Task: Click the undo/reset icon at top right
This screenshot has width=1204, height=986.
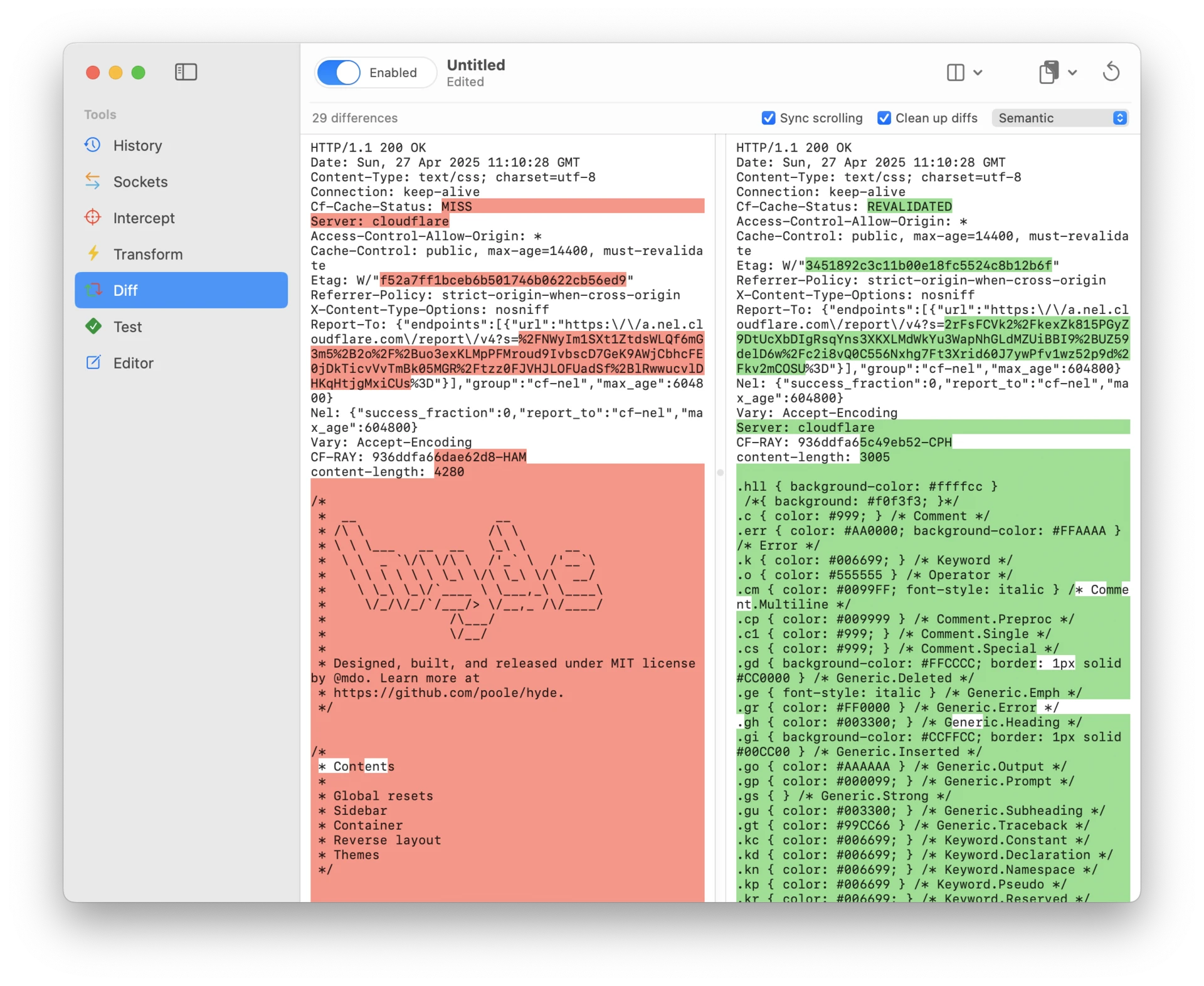Action: 1111,71
